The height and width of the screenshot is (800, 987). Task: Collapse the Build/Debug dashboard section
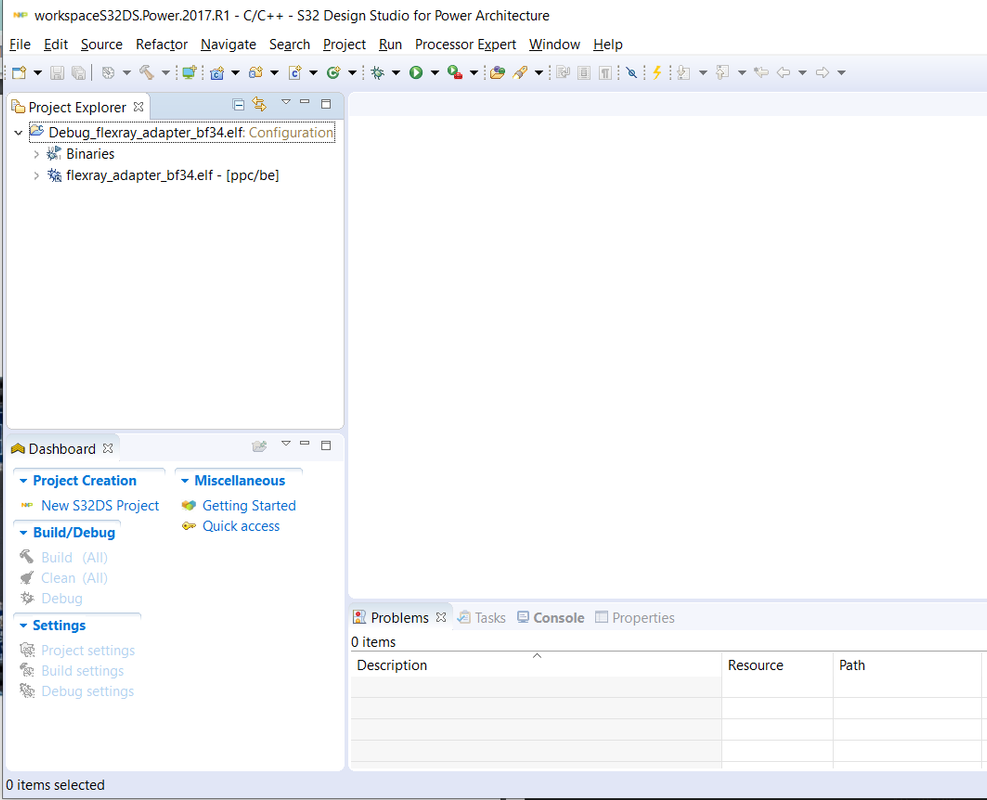click(x=23, y=533)
